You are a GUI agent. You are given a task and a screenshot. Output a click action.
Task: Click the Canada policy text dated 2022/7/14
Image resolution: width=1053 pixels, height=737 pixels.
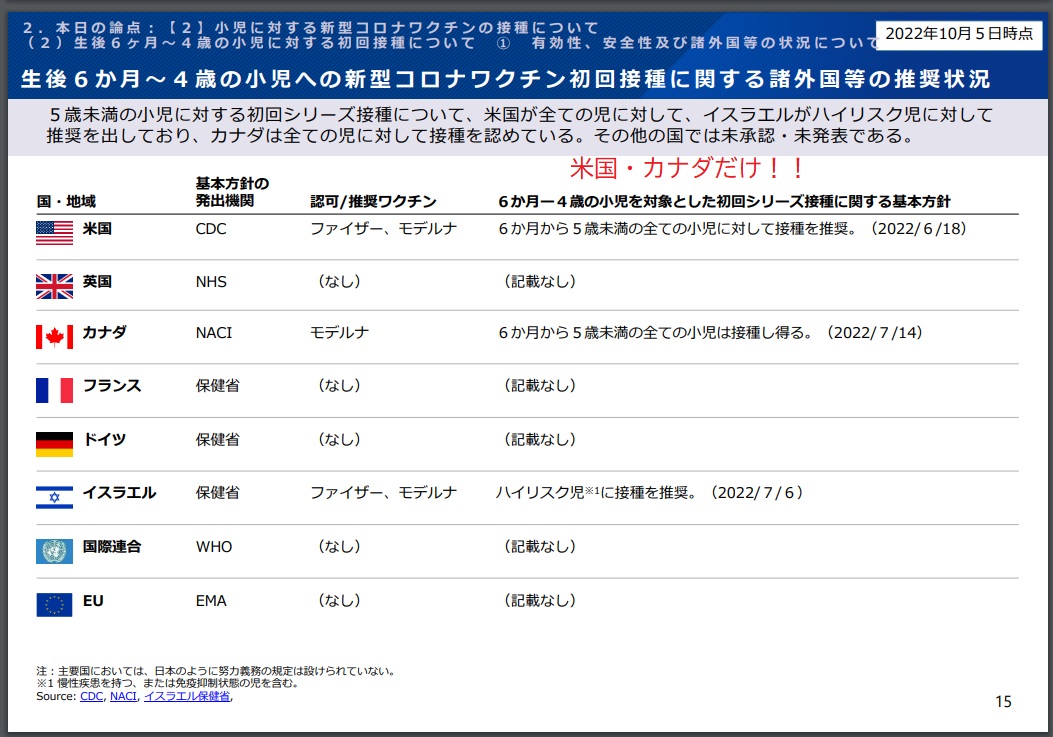pyautogui.click(x=711, y=333)
